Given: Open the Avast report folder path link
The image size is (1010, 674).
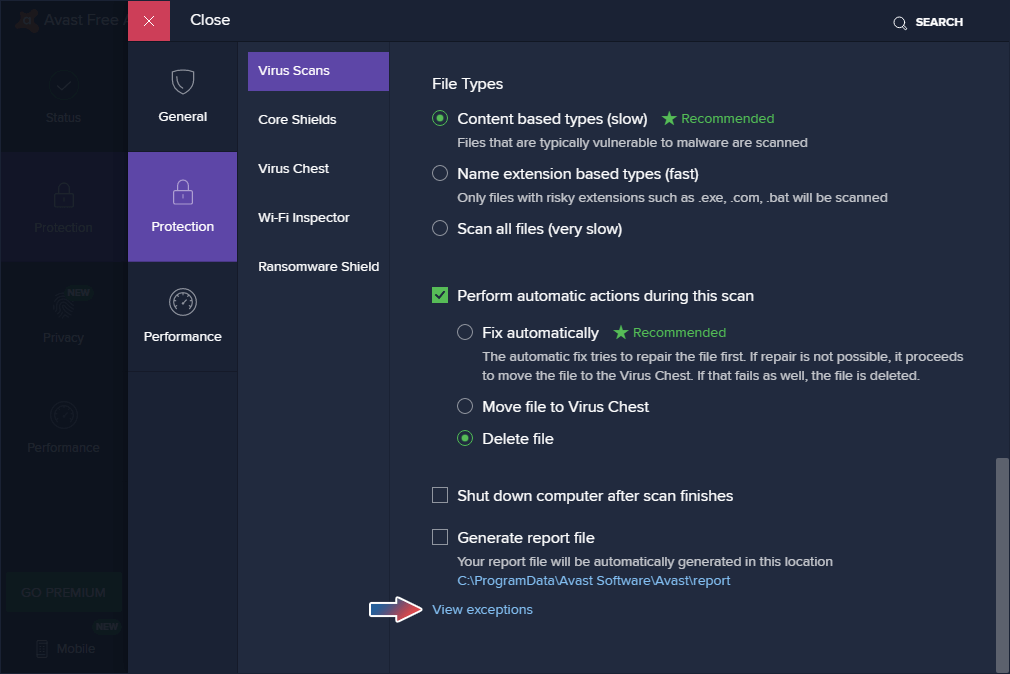Looking at the screenshot, I should pyautogui.click(x=593, y=581).
